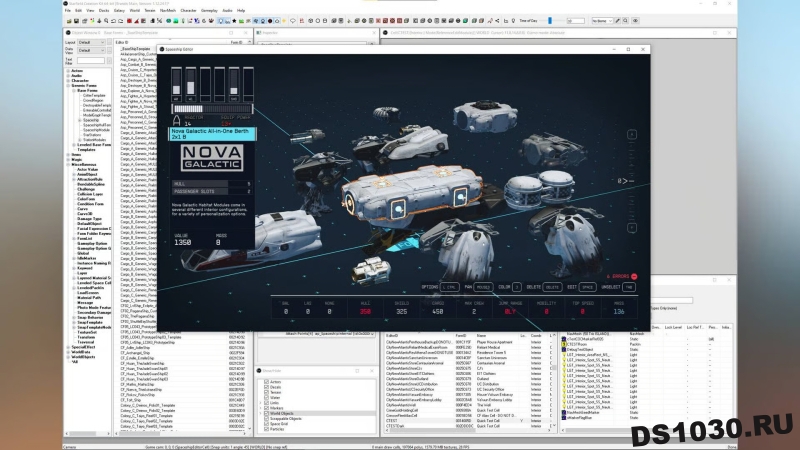800x450 pixels.
Task: Expand the Audio tree node
Action: pos(68,76)
